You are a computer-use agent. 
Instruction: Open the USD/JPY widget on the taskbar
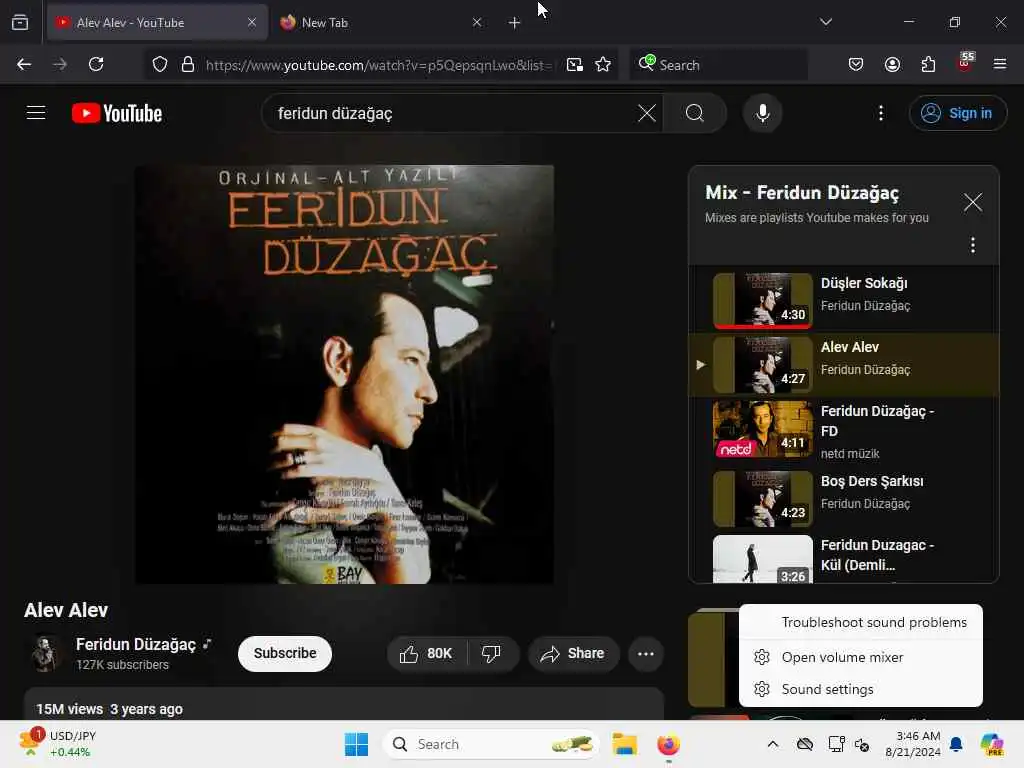57,744
